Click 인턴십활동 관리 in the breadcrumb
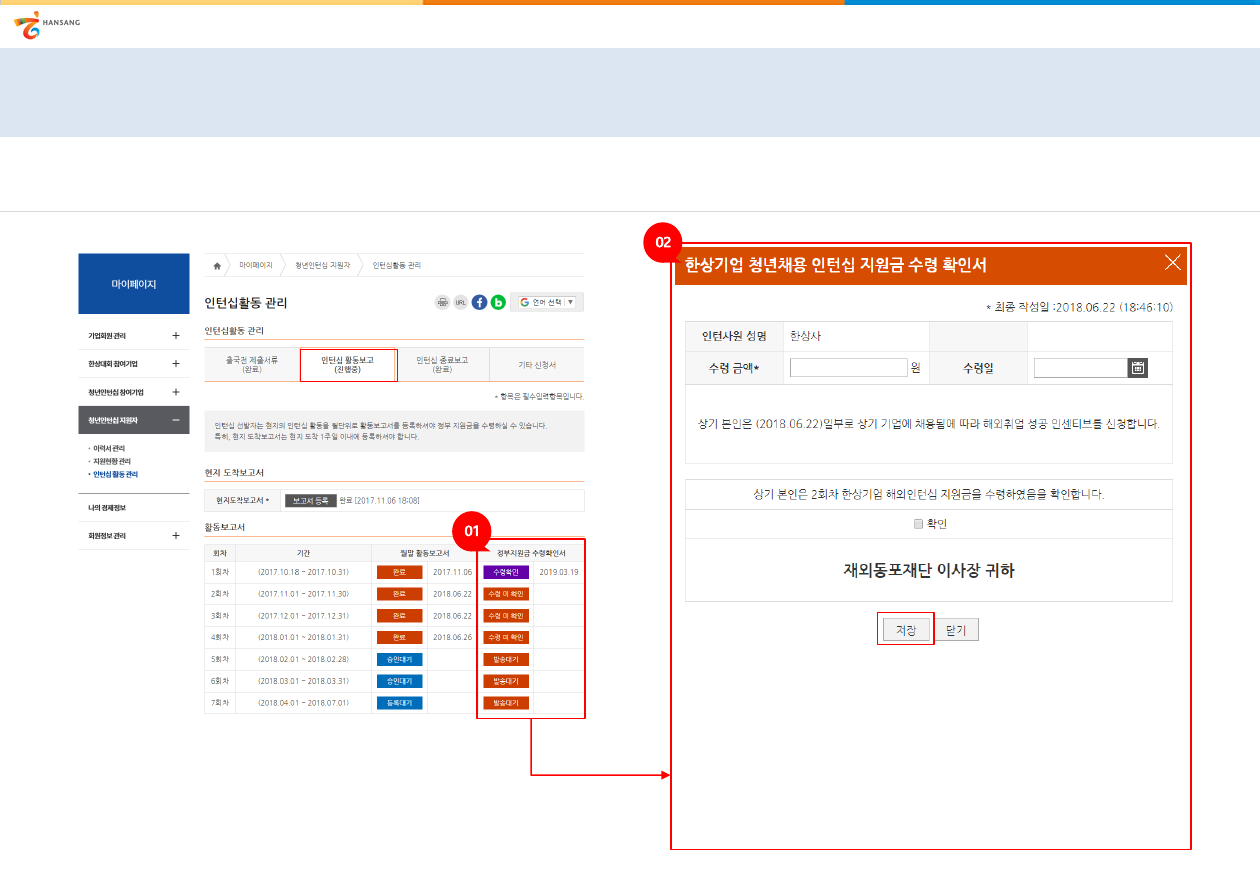The height and width of the screenshot is (878, 1260). tap(397, 266)
